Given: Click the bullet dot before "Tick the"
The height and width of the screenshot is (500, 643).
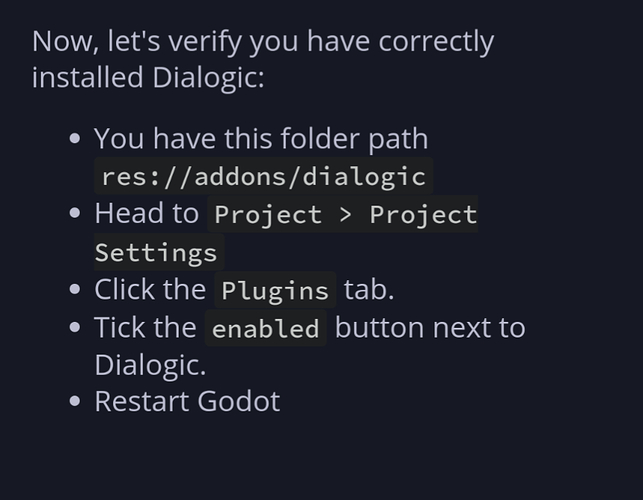Looking at the screenshot, I should click(x=75, y=329).
